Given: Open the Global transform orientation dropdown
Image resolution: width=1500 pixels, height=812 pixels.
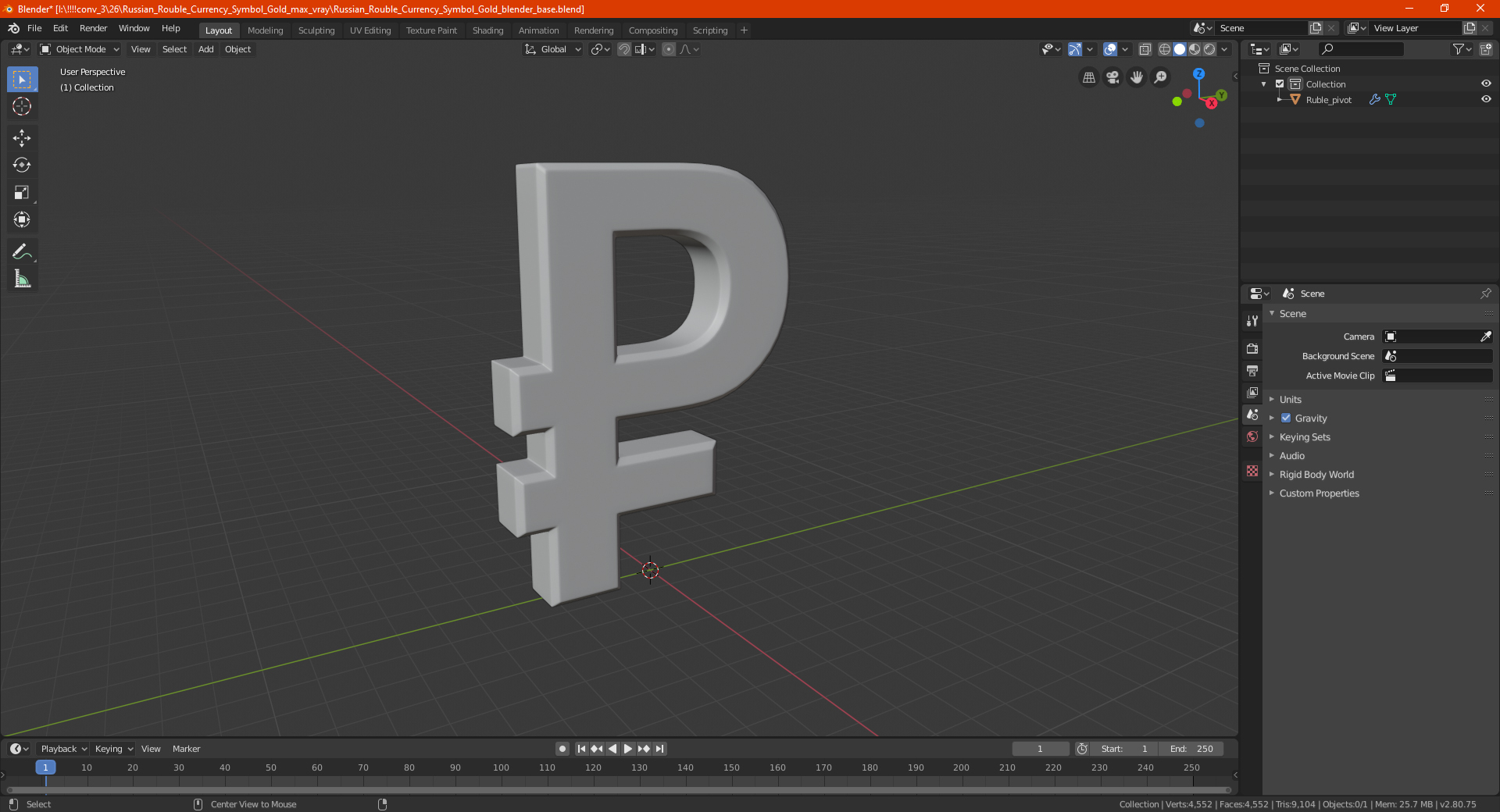Looking at the screenshot, I should [553, 49].
